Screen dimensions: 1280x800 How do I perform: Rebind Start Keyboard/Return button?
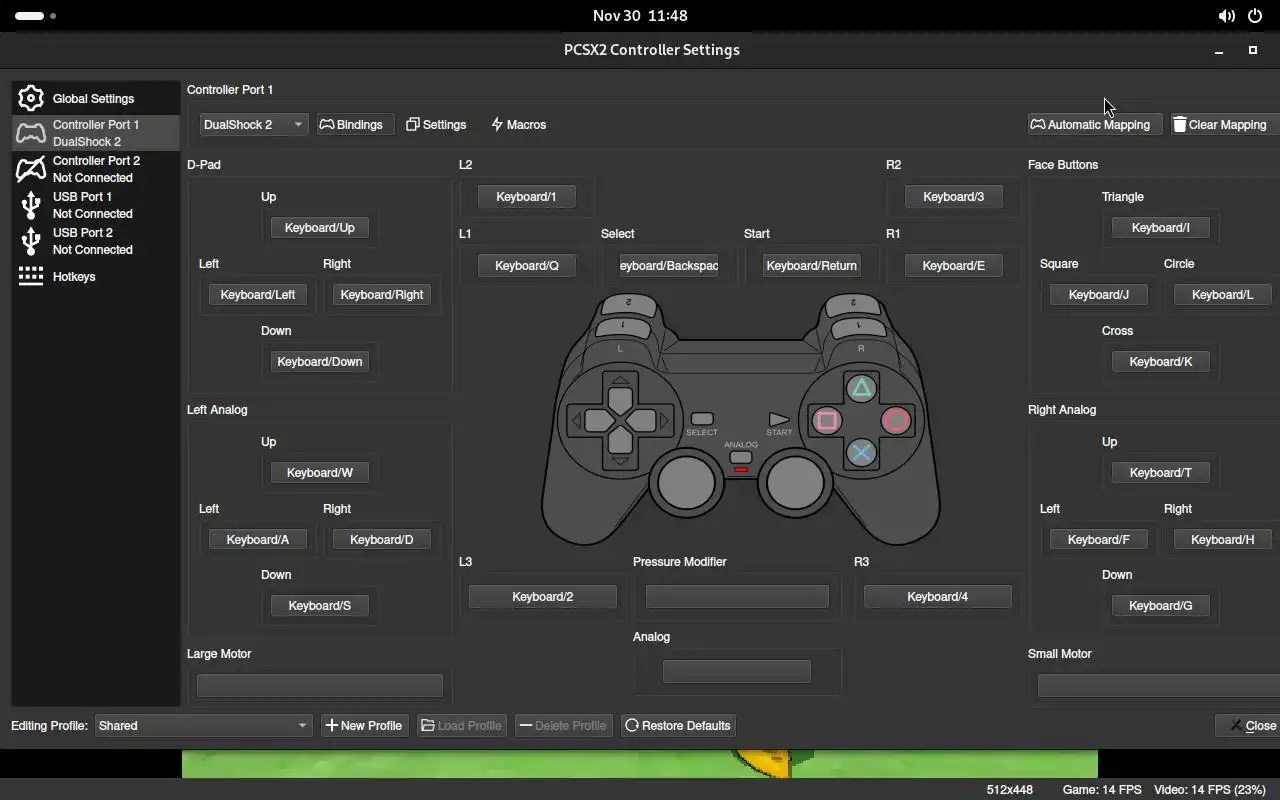point(812,266)
